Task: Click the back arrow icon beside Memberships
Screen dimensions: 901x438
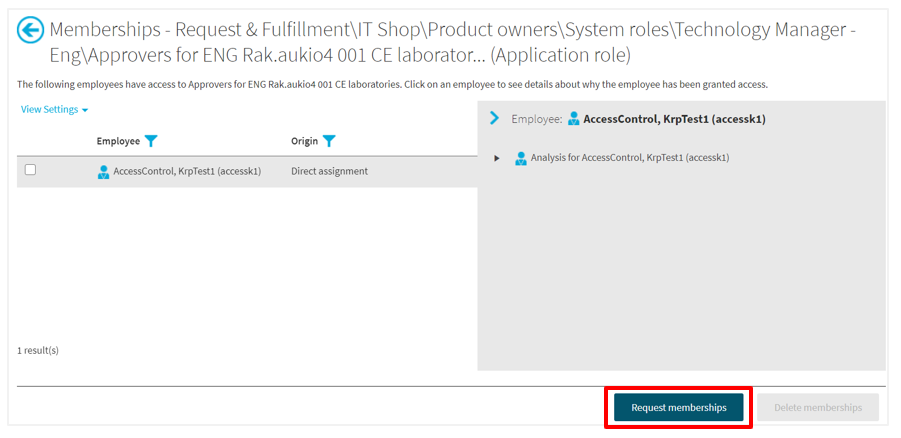Action: [x=31, y=31]
